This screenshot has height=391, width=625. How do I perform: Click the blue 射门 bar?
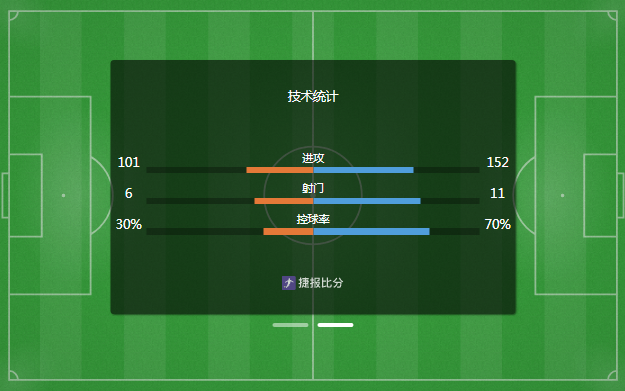tap(367, 201)
